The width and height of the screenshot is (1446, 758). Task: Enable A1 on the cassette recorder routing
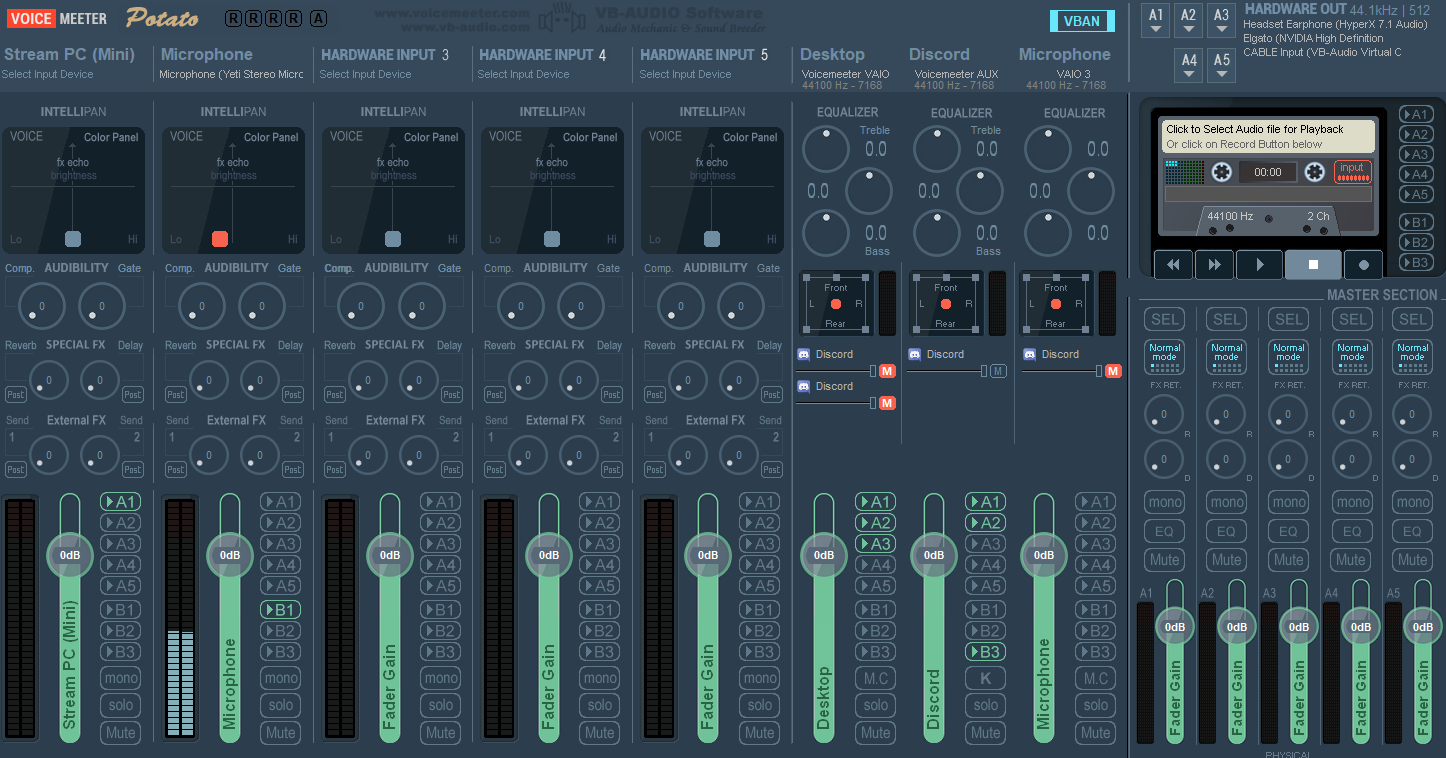tap(1415, 114)
